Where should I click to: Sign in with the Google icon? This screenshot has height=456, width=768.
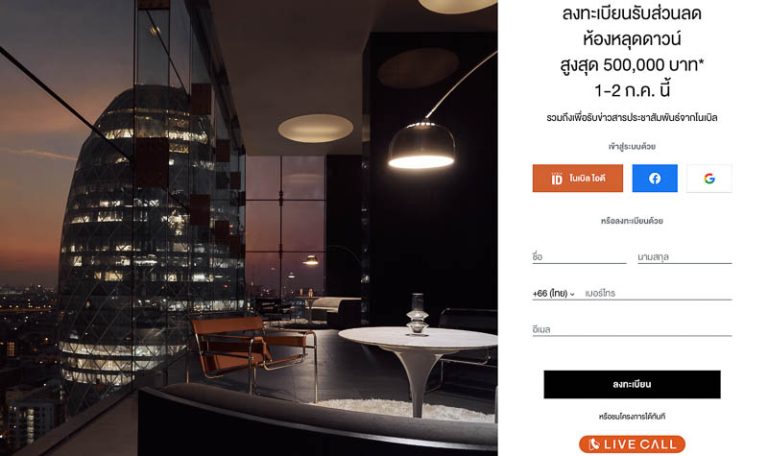click(x=709, y=178)
